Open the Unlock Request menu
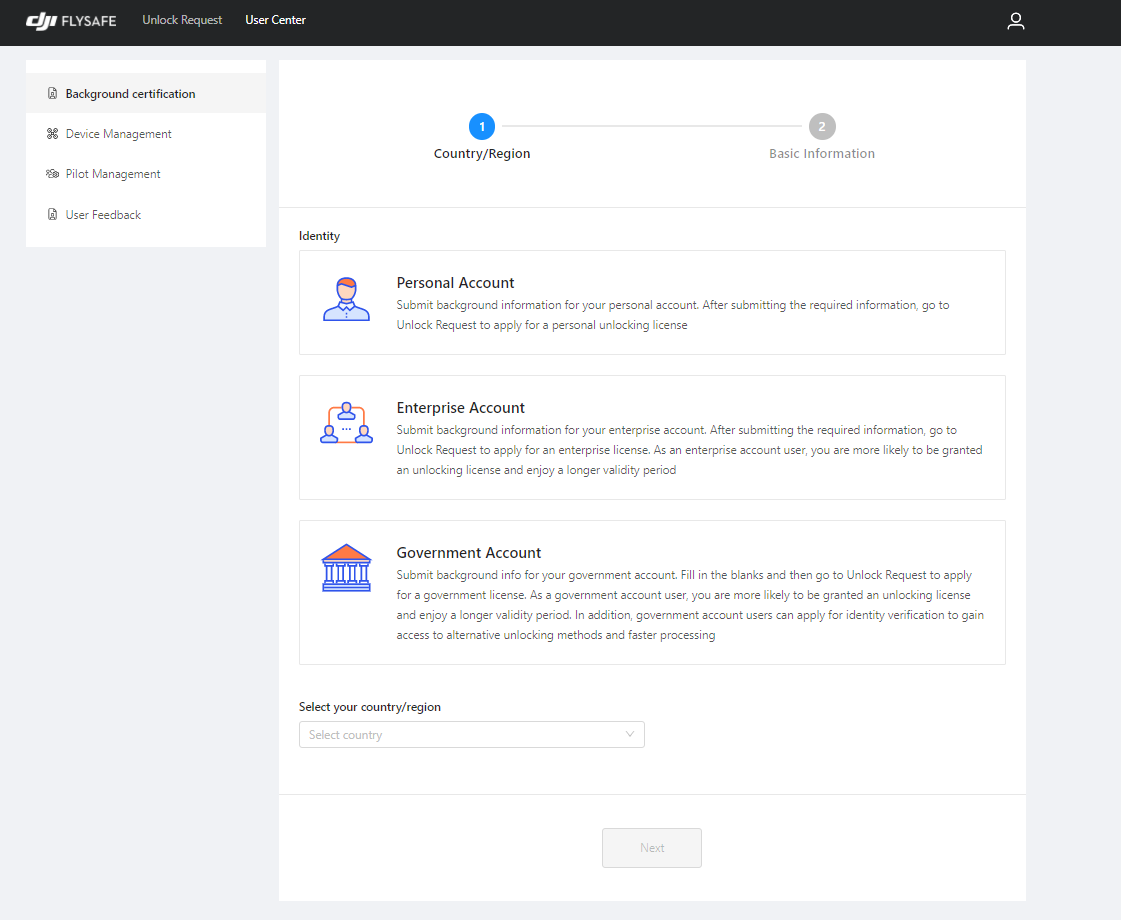Viewport: 1121px width, 920px height. coord(182,19)
